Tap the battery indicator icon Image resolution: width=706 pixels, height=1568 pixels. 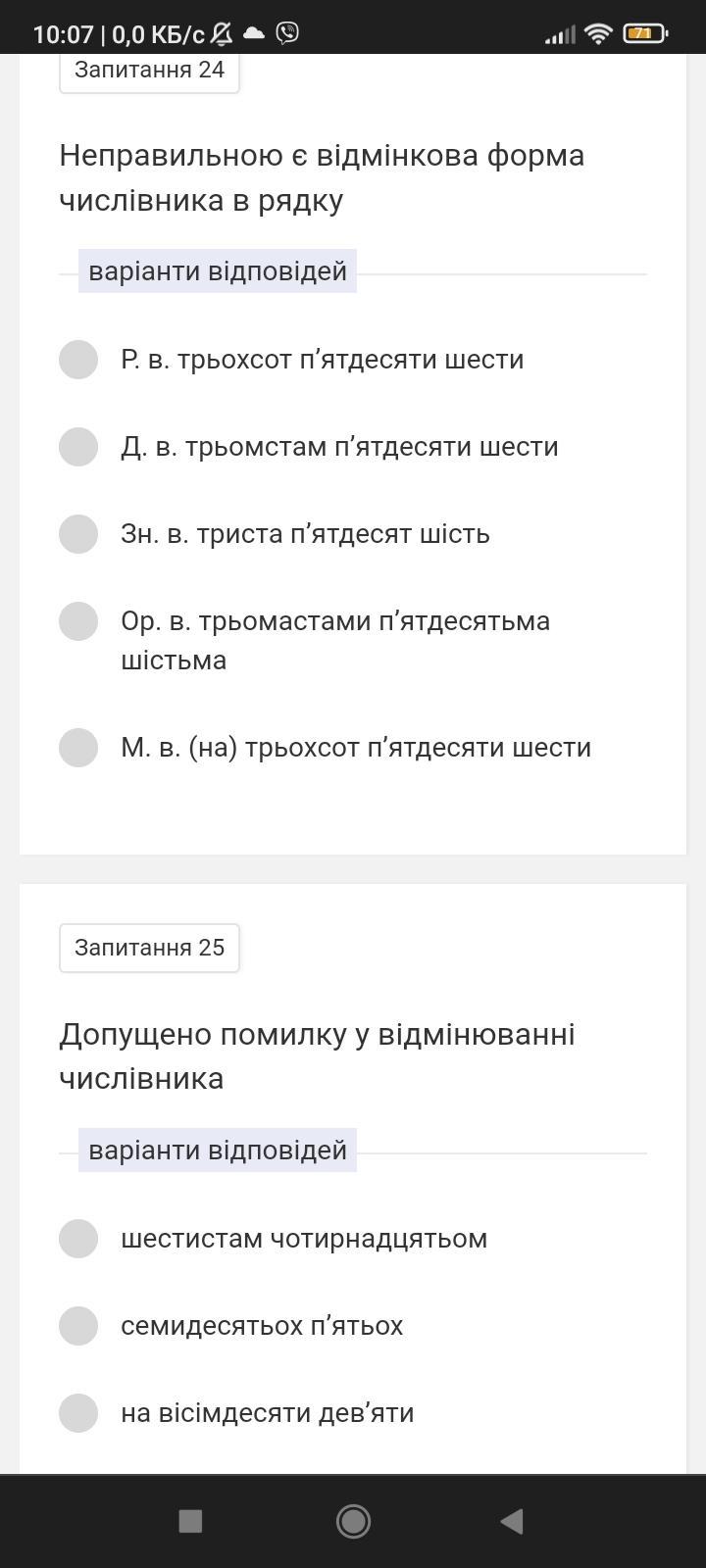click(645, 33)
